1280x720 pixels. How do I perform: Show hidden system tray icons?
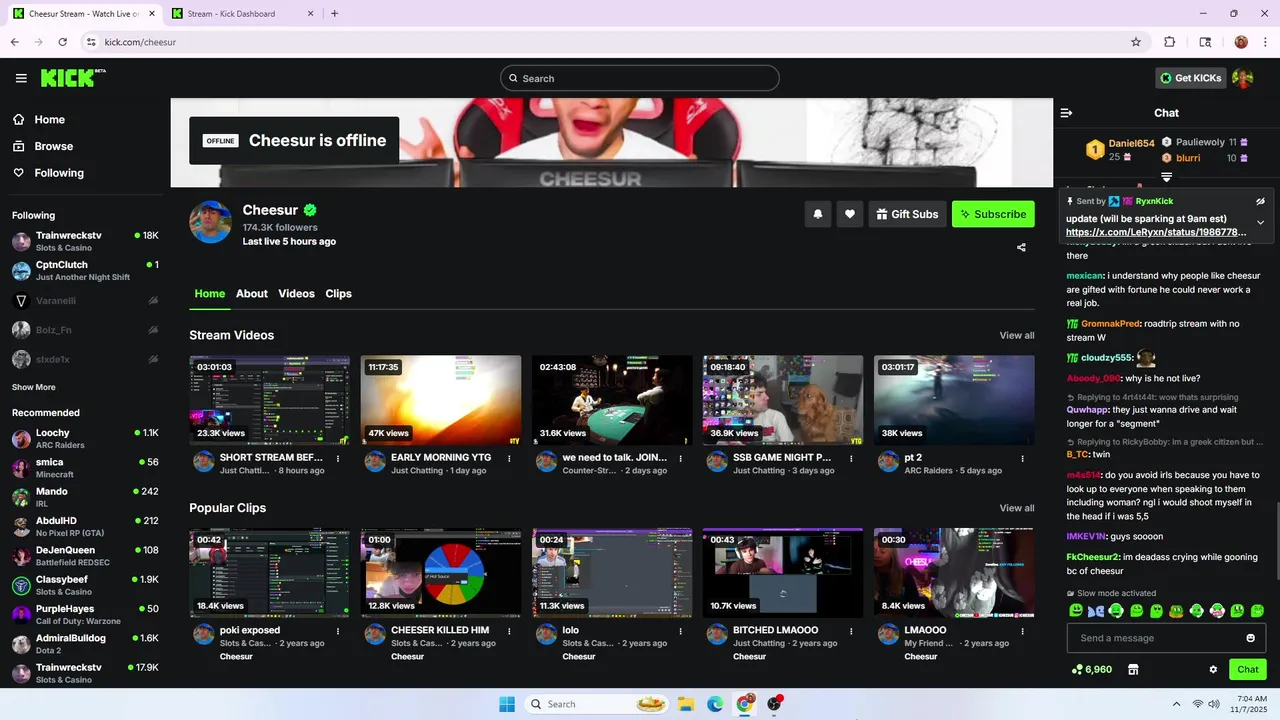(x=1176, y=704)
